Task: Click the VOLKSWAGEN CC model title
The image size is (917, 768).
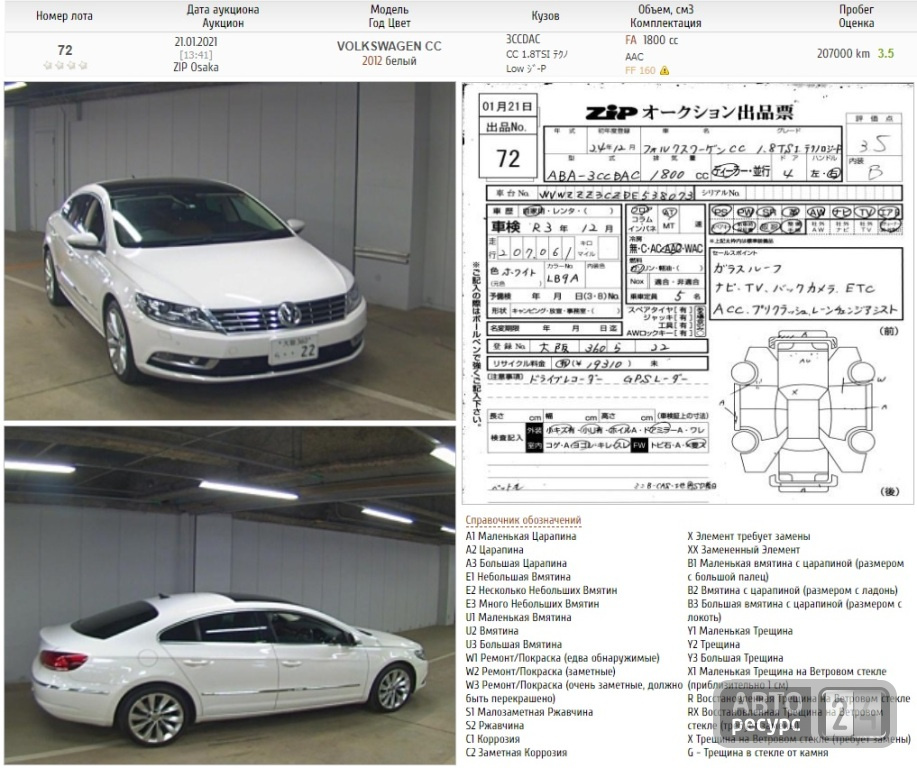Action: pyautogui.click(x=389, y=46)
